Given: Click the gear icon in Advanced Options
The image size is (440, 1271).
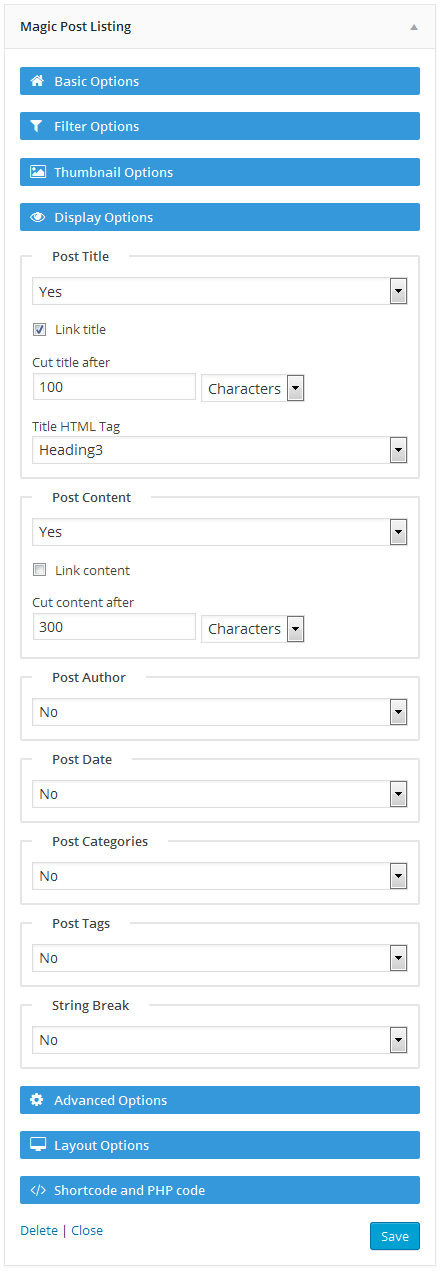Looking at the screenshot, I should tap(37, 1100).
